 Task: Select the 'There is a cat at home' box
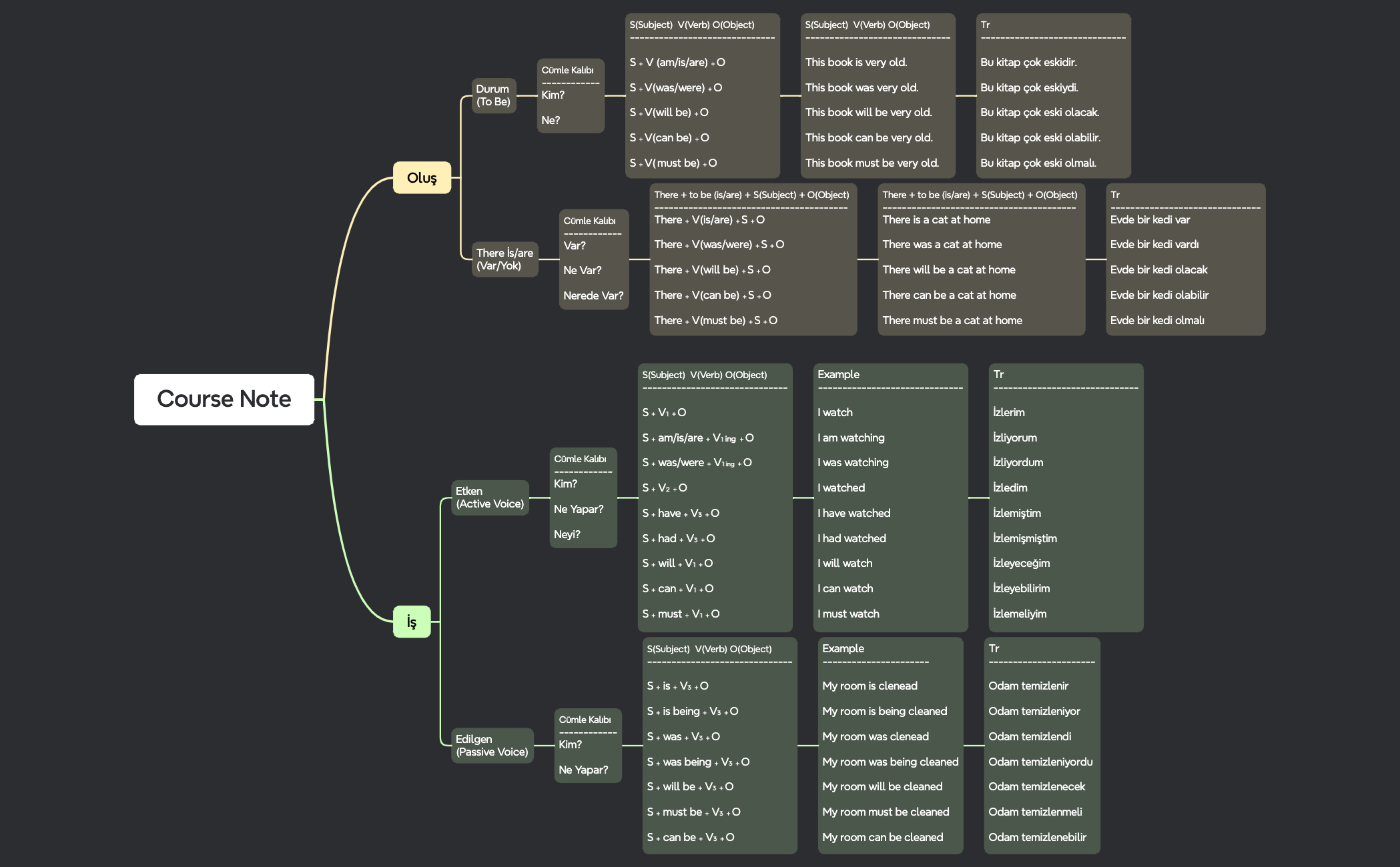(981, 259)
